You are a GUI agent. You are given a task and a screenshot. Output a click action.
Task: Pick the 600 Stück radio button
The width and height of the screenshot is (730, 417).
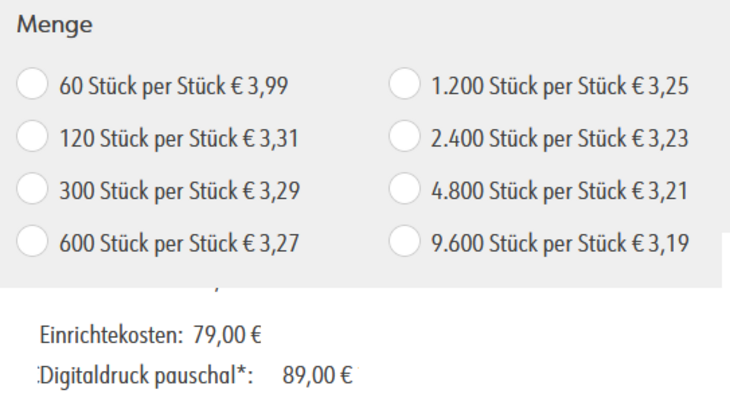(x=33, y=241)
